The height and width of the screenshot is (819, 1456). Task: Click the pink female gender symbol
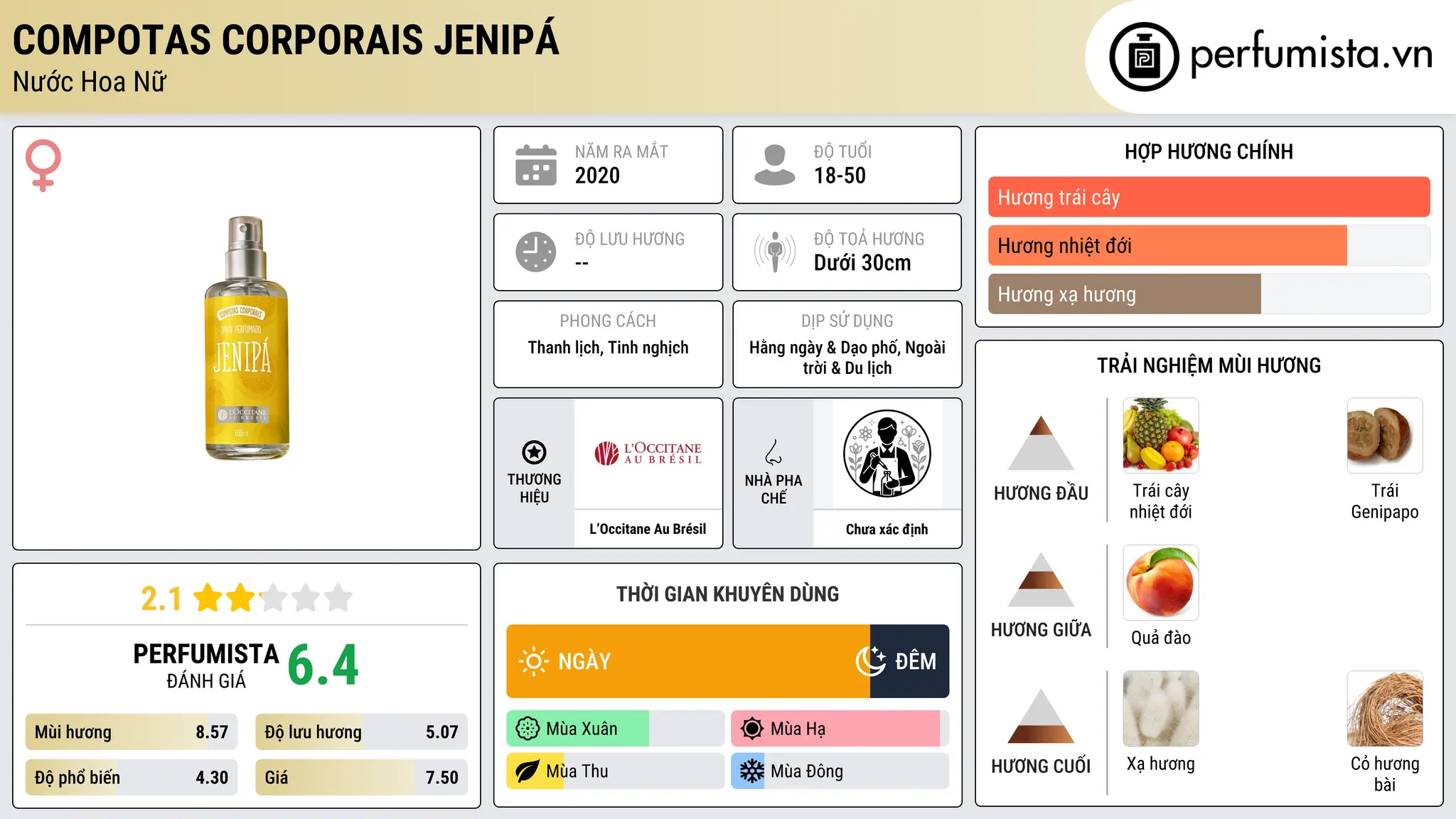tap(43, 165)
